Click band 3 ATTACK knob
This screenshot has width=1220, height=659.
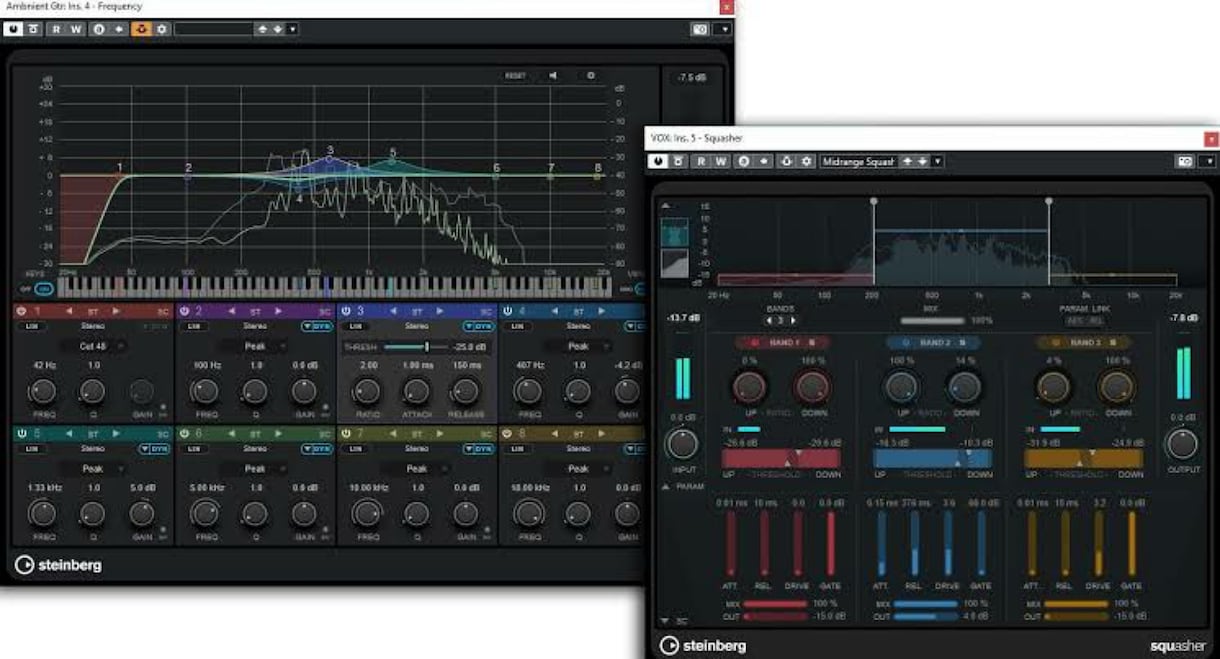coord(416,391)
